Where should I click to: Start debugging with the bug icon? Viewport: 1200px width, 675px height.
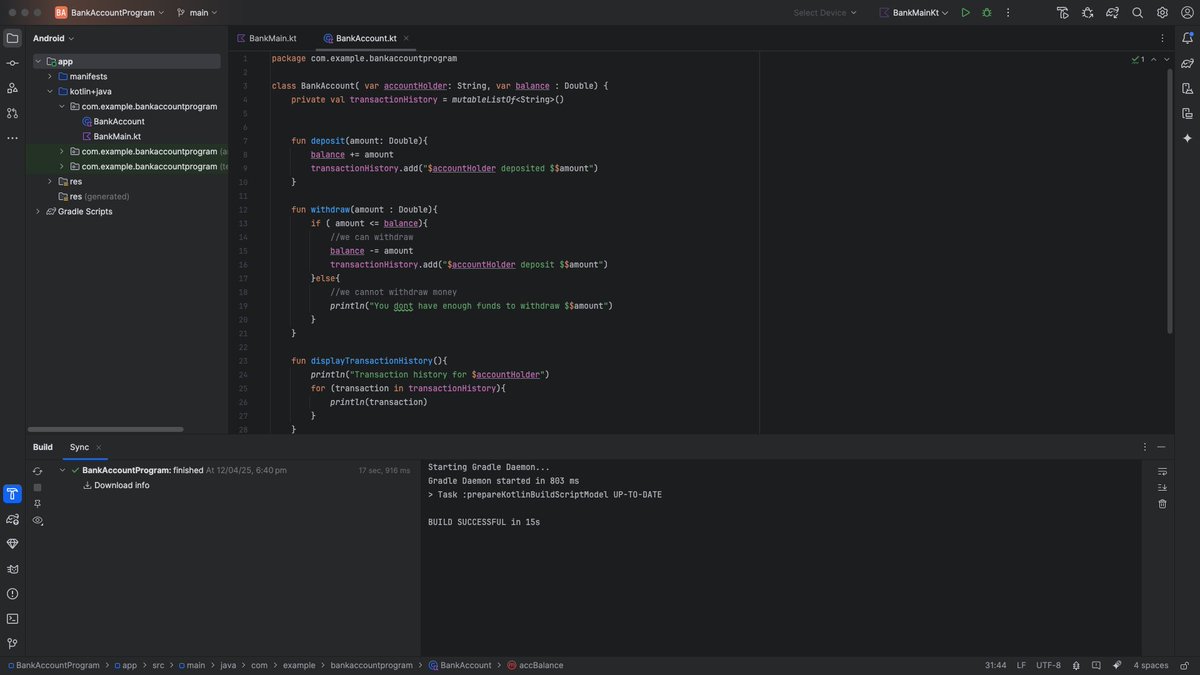(986, 12)
